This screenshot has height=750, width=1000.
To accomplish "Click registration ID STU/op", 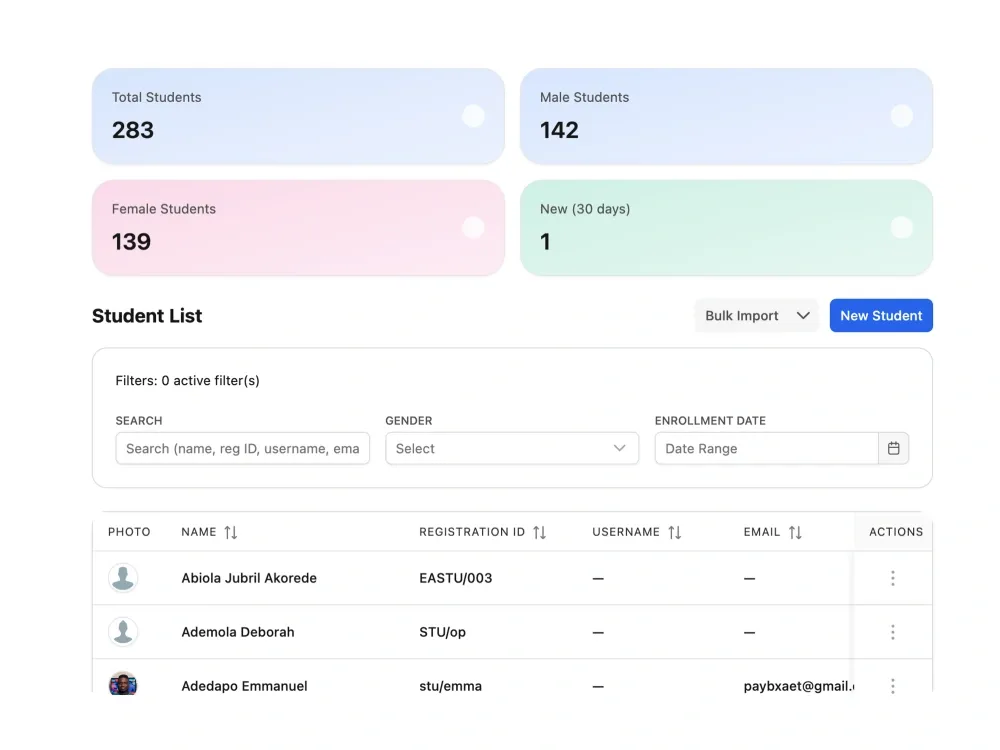I will [442, 632].
